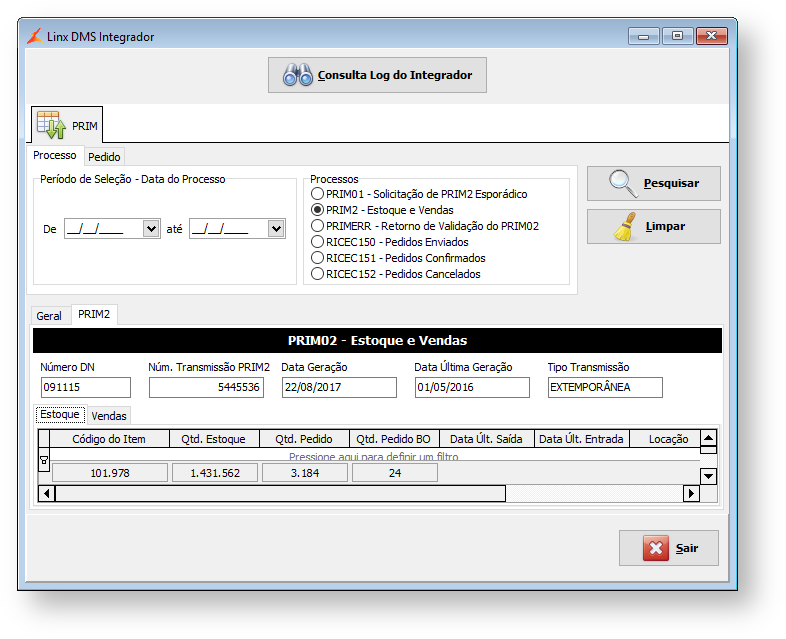Click the Limpar button label
786x639 pixels.
[x=665, y=227]
